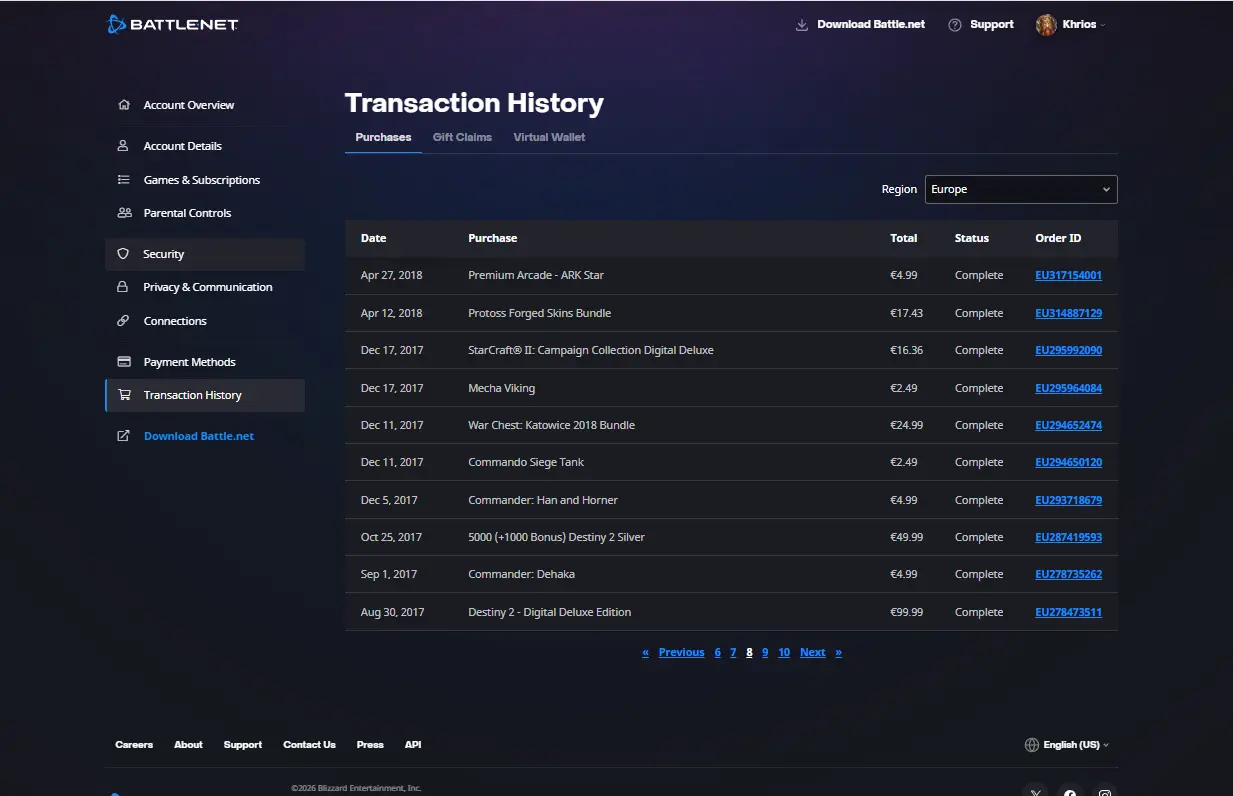Click the Parental Controls people icon

124,213
